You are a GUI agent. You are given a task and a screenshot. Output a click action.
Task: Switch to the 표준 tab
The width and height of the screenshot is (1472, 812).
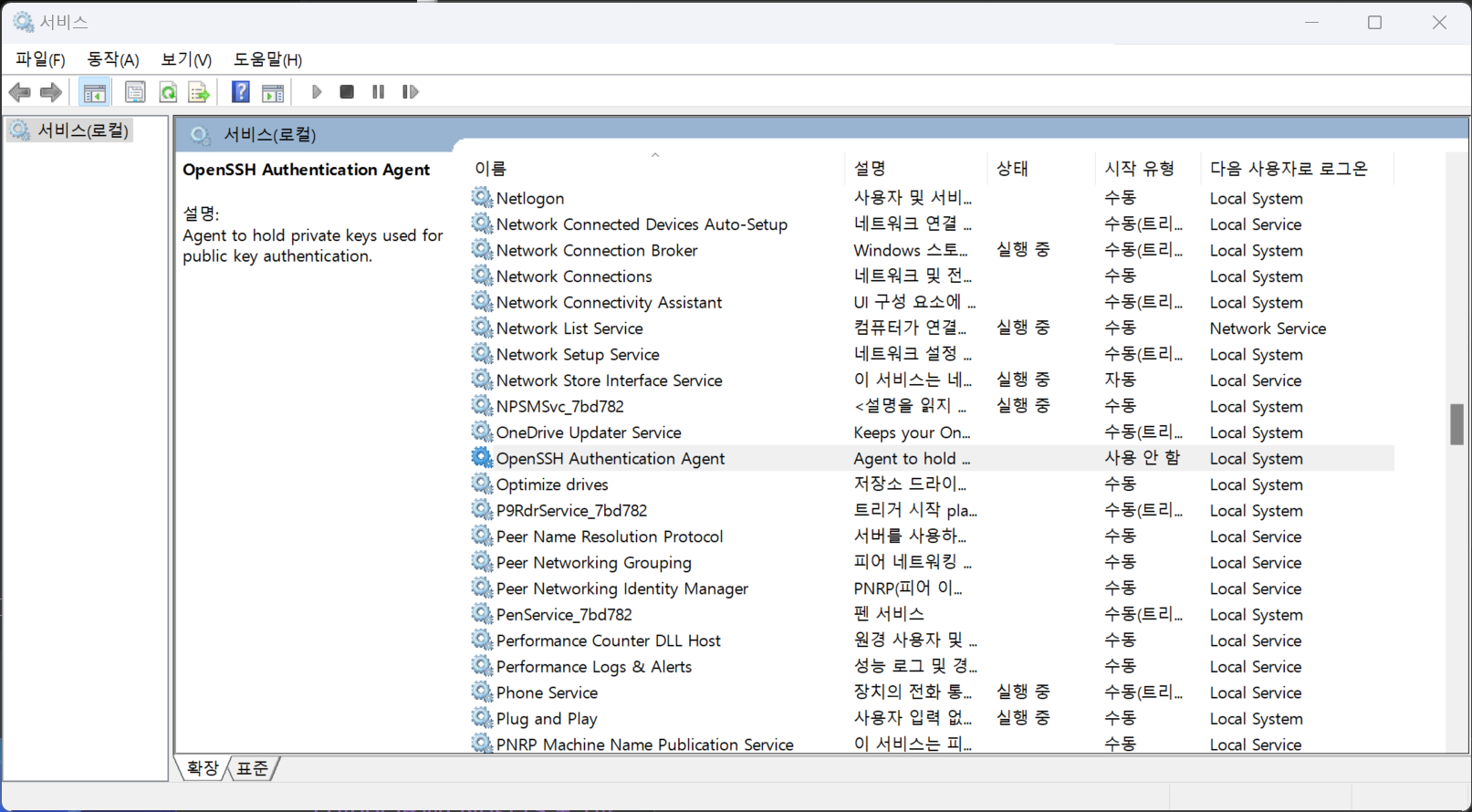tap(253, 768)
